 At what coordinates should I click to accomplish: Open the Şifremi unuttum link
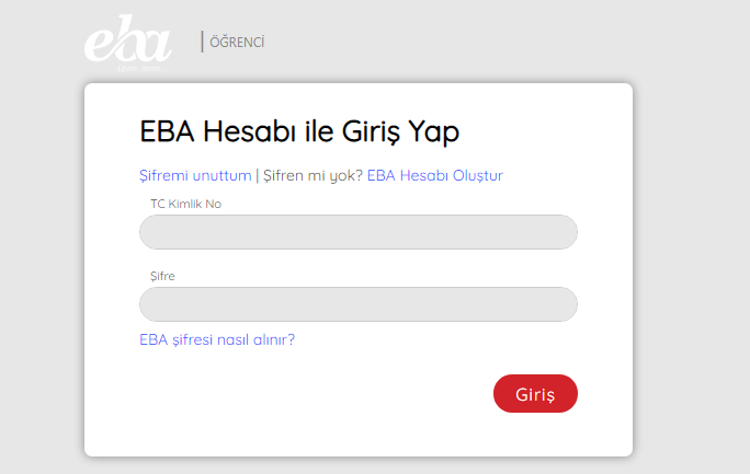pos(195,175)
